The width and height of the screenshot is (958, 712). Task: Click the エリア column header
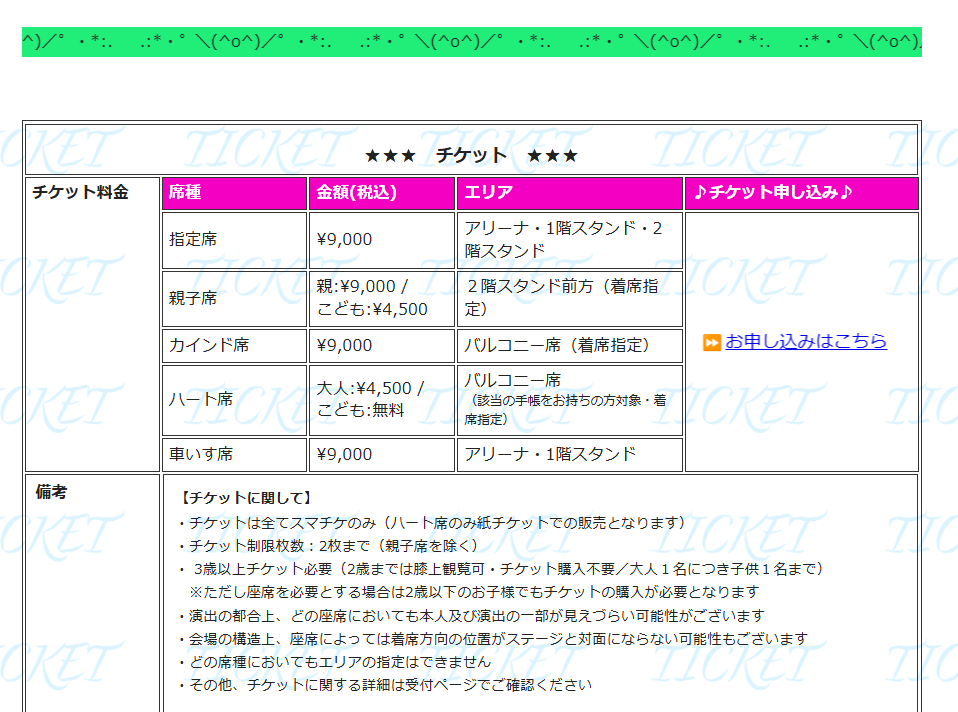pyautogui.click(x=569, y=193)
